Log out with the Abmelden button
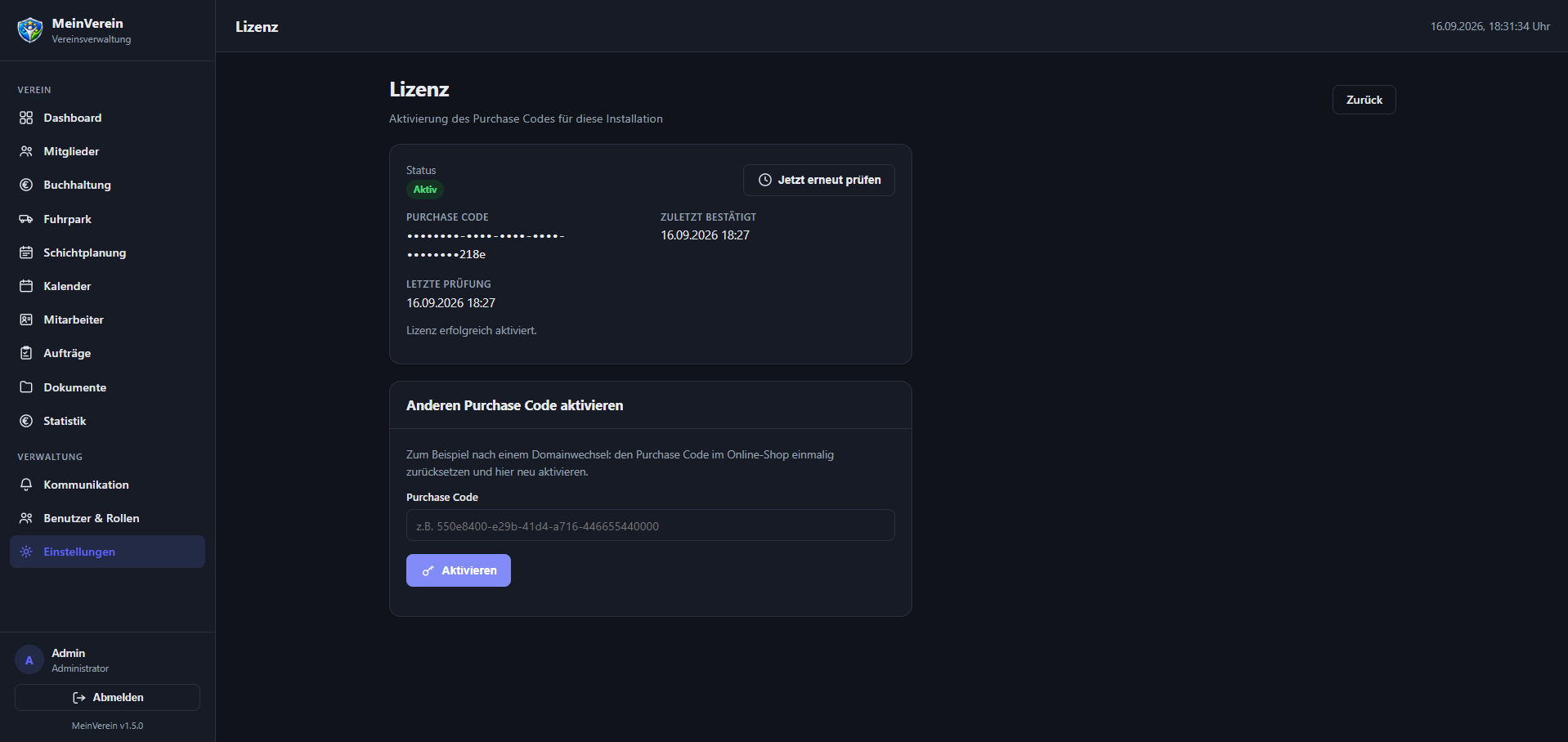 tap(107, 697)
